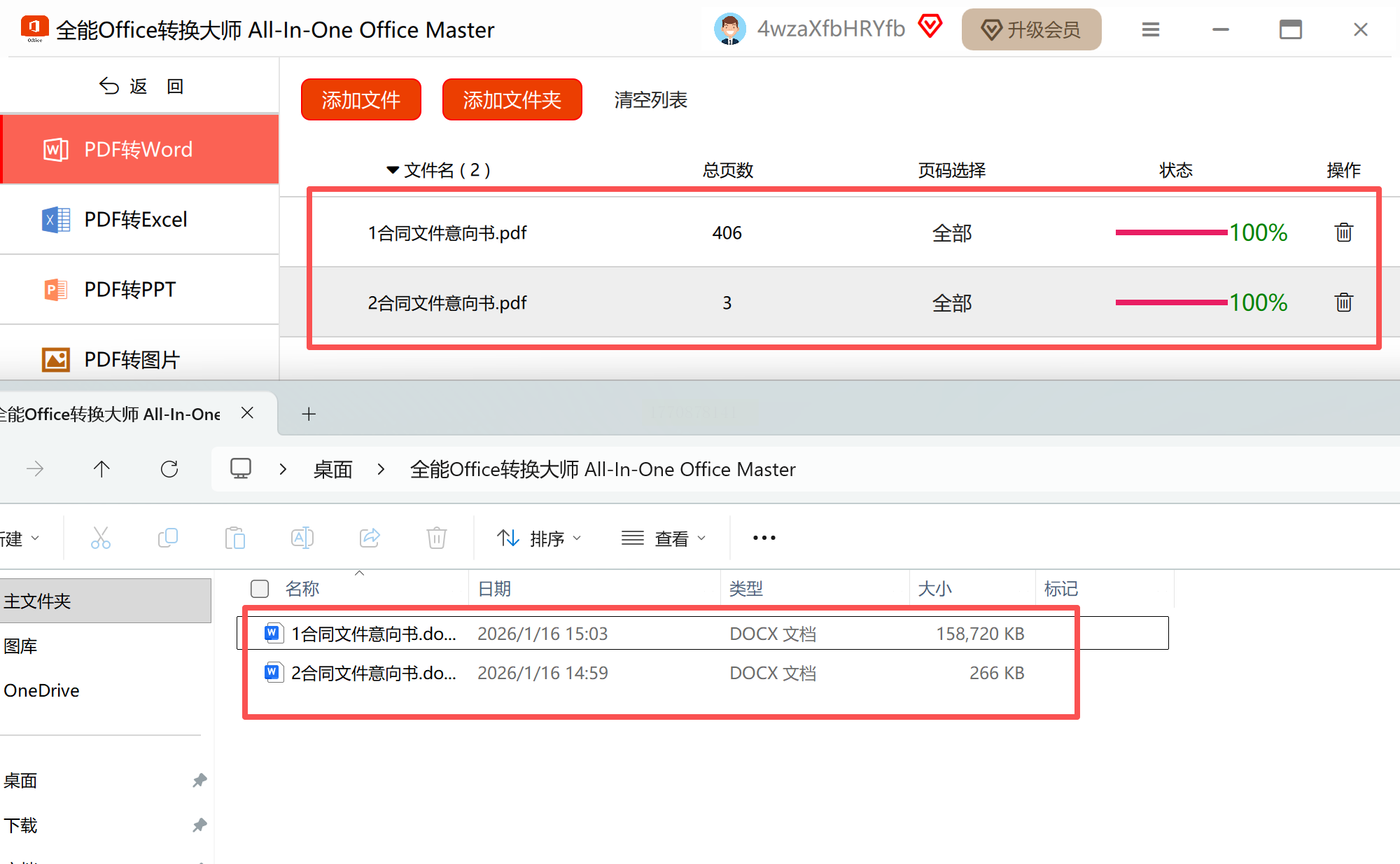Open the 排序 sort dropdown
The width and height of the screenshot is (1400, 864).
(539, 538)
